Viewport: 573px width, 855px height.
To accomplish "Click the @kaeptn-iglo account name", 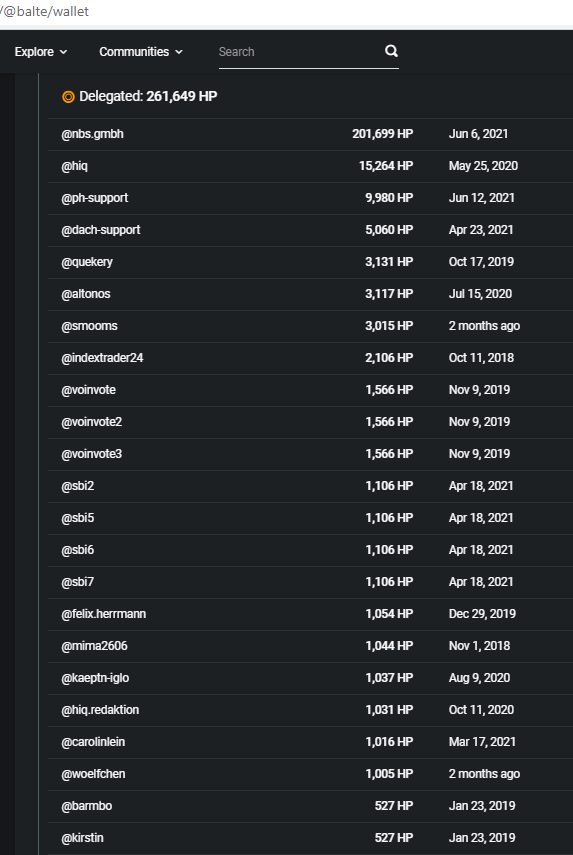I will point(95,678).
